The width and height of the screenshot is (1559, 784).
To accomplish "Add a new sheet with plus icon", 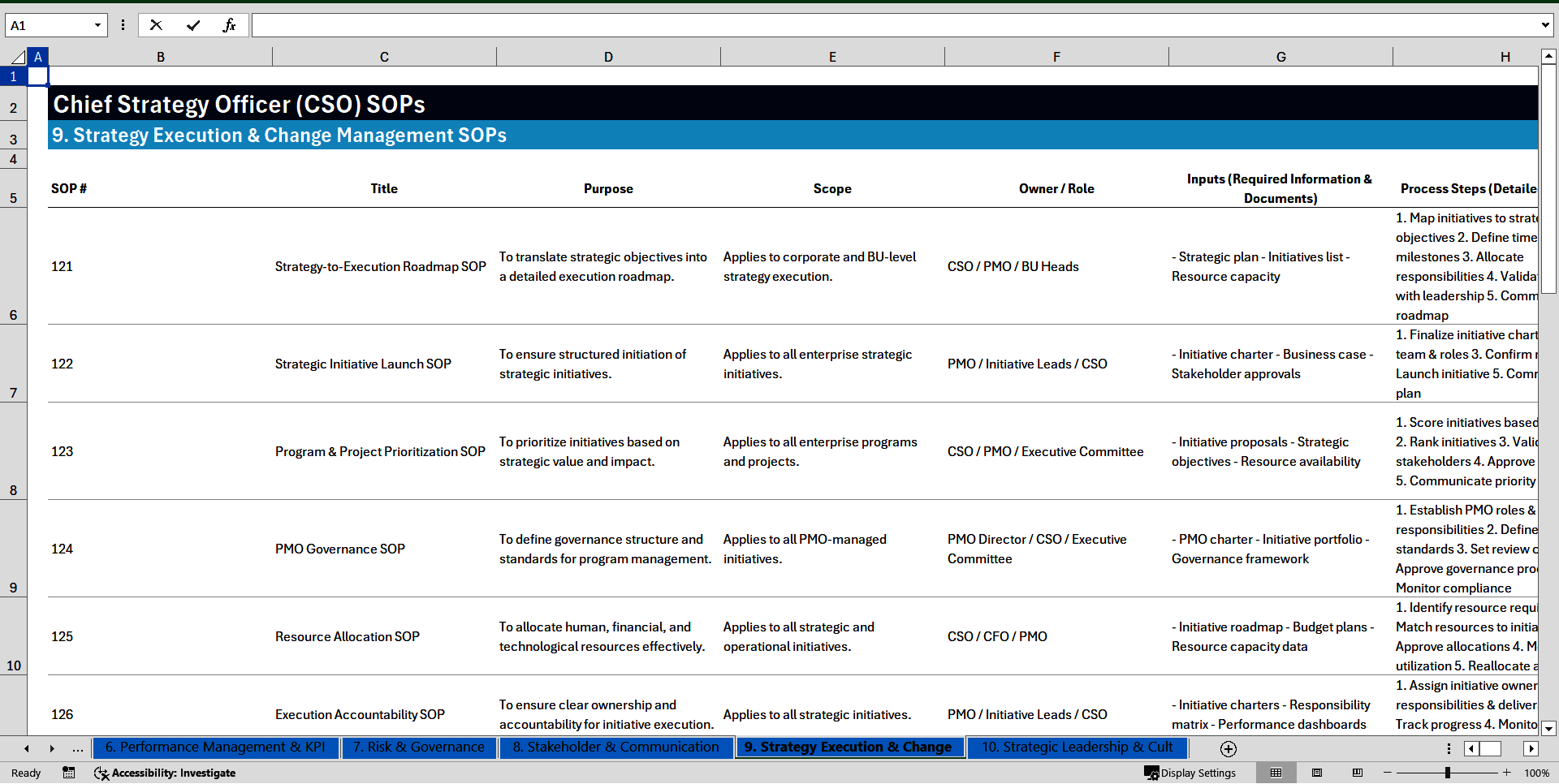I will [1229, 748].
